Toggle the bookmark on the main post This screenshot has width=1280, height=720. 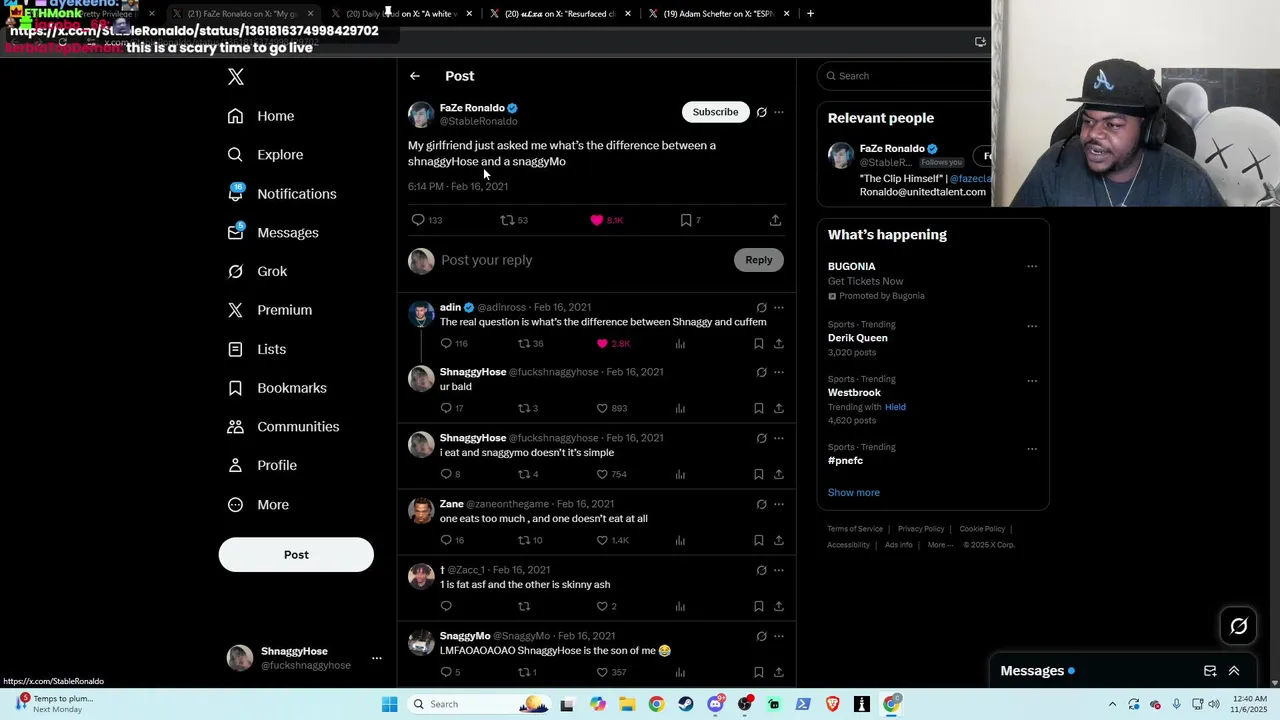[x=690, y=220]
